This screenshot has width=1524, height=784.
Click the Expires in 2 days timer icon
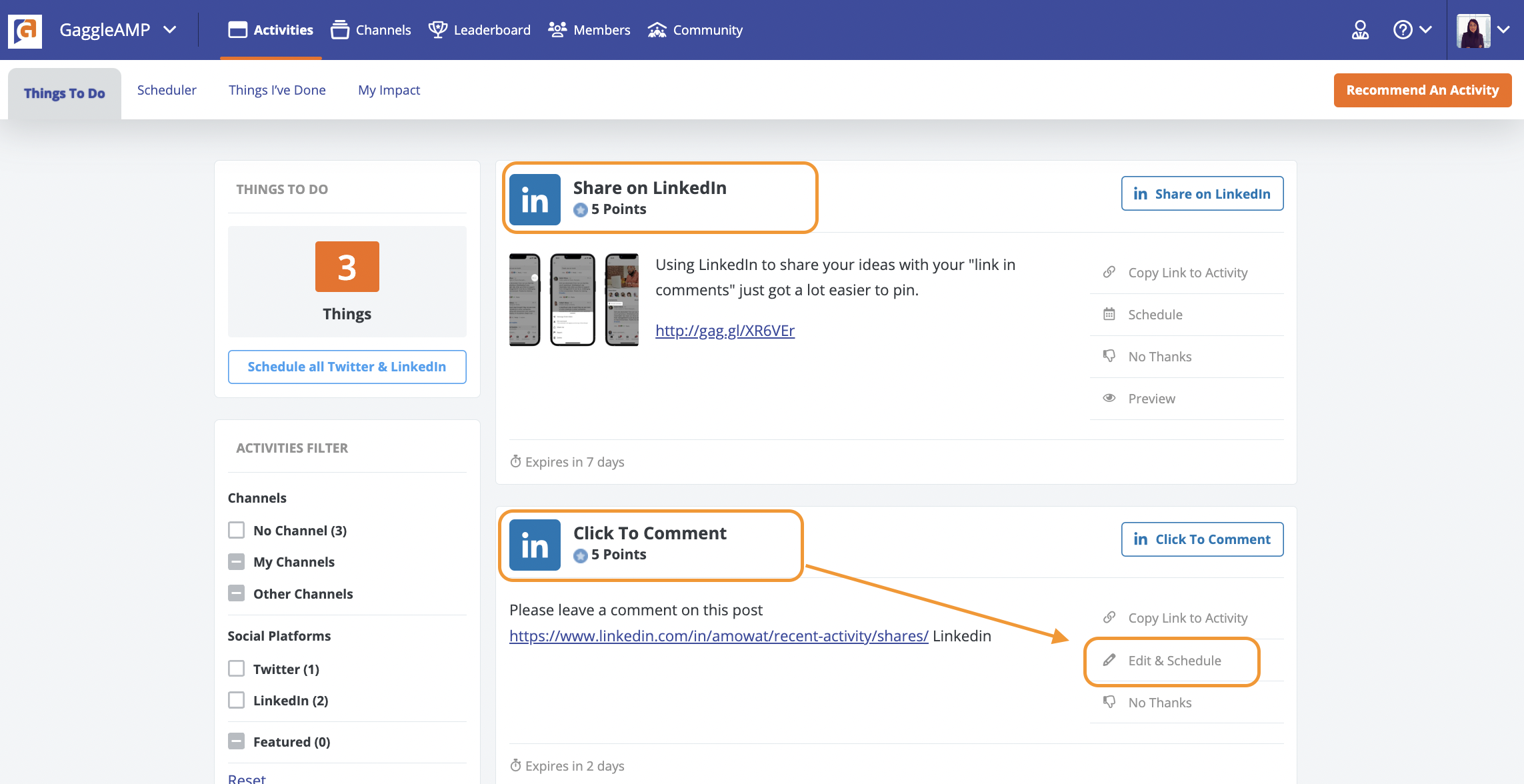tap(515, 765)
